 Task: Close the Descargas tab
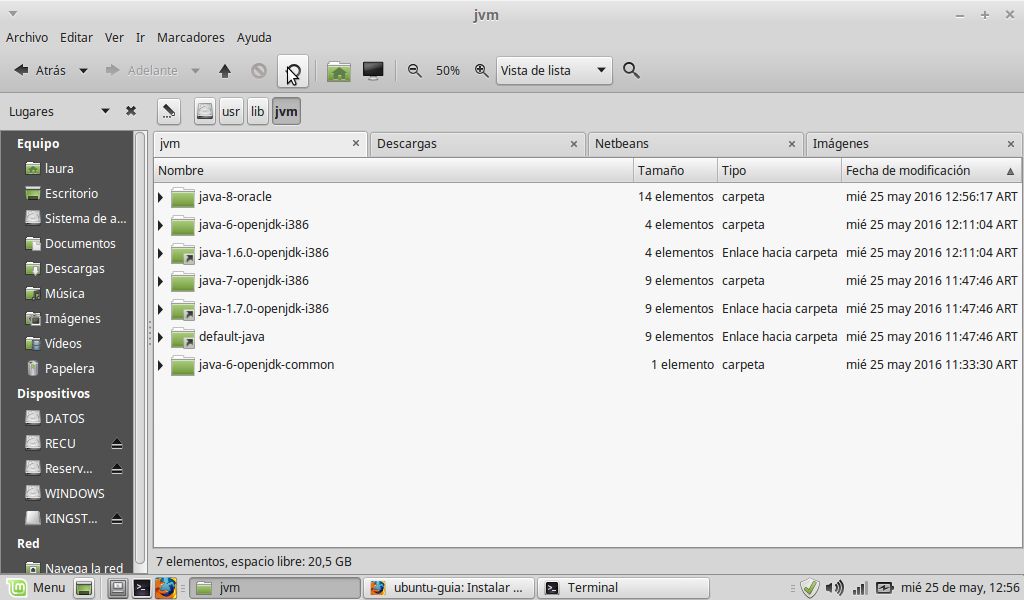(x=574, y=144)
